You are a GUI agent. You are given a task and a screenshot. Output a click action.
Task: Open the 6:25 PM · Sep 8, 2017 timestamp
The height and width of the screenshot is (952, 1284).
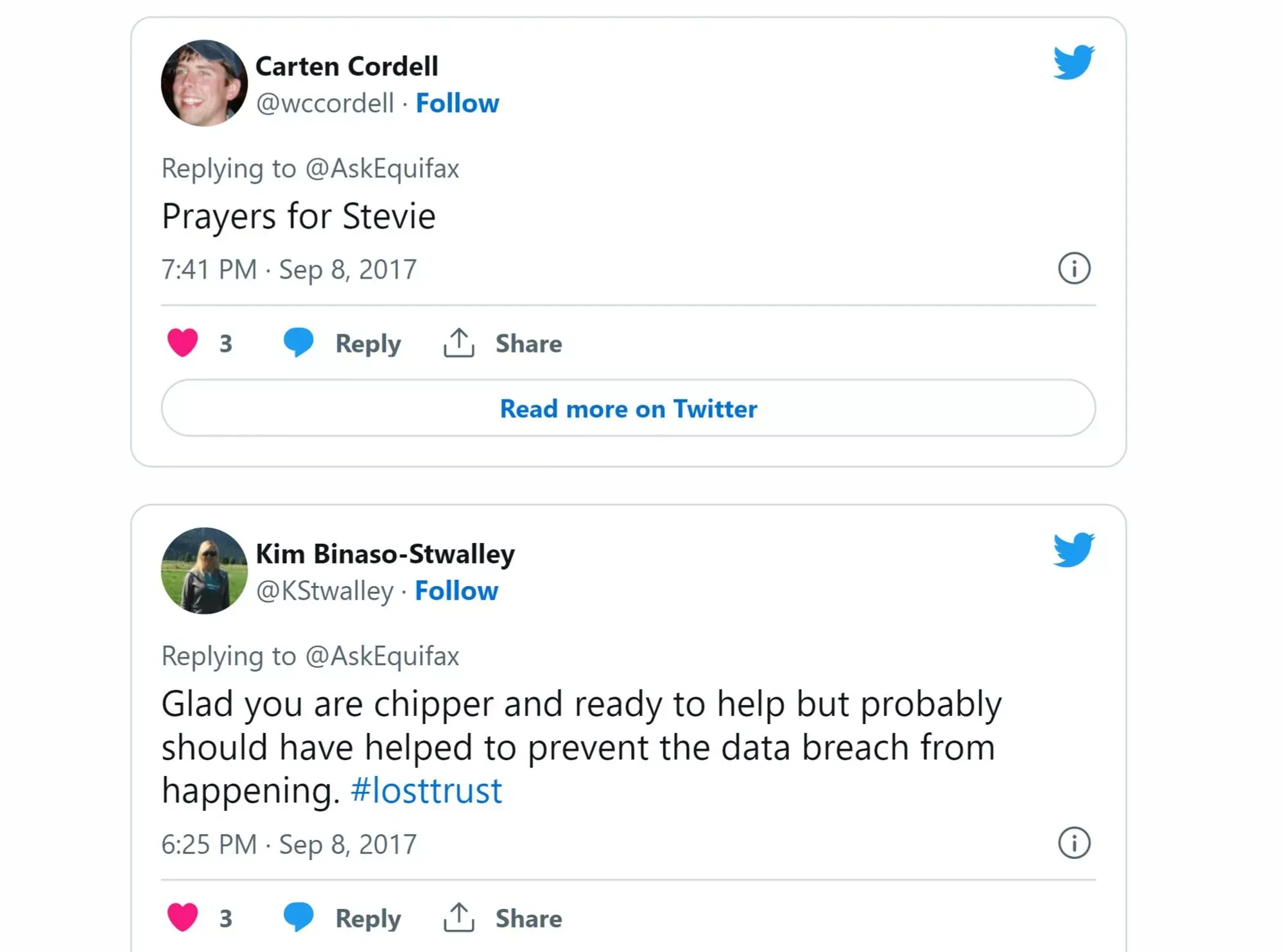tap(289, 844)
